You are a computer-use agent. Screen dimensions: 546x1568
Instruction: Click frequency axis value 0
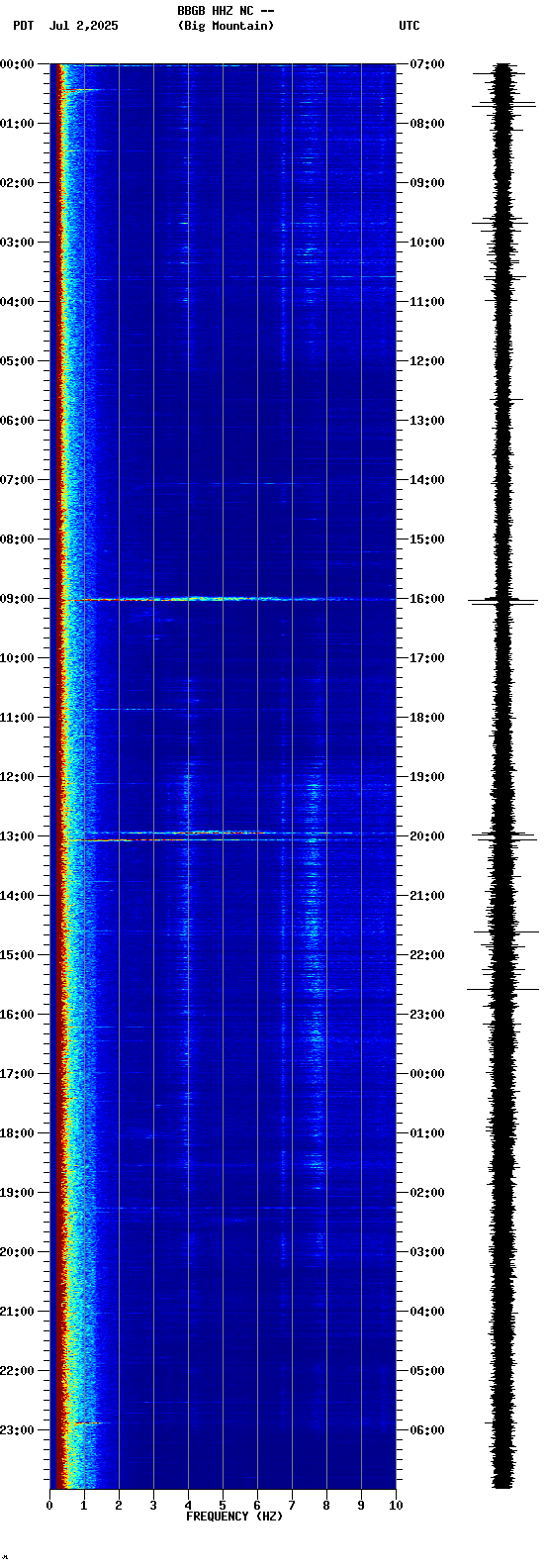pos(49,1506)
